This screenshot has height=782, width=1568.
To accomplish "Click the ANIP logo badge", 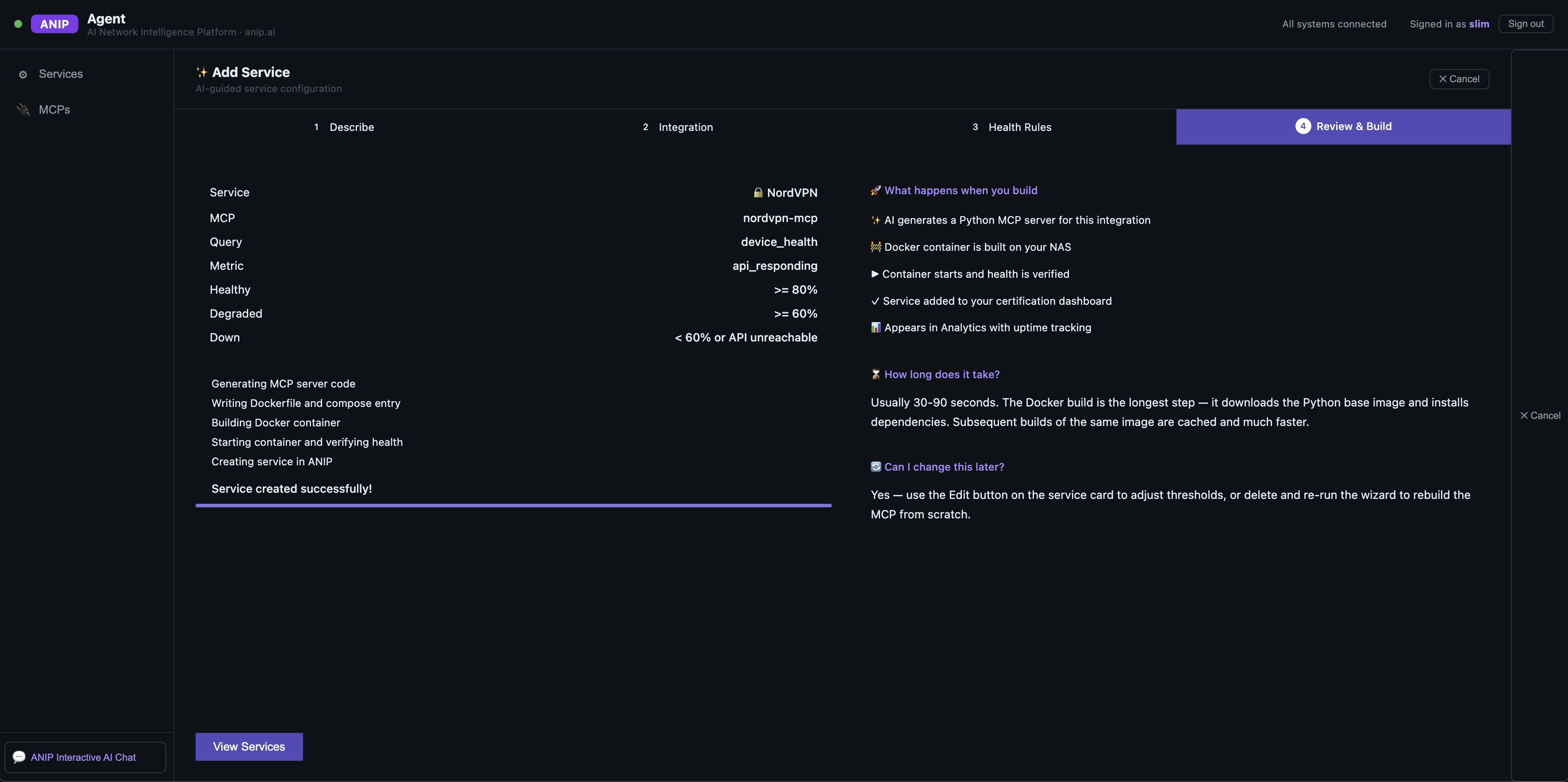I will [x=55, y=24].
